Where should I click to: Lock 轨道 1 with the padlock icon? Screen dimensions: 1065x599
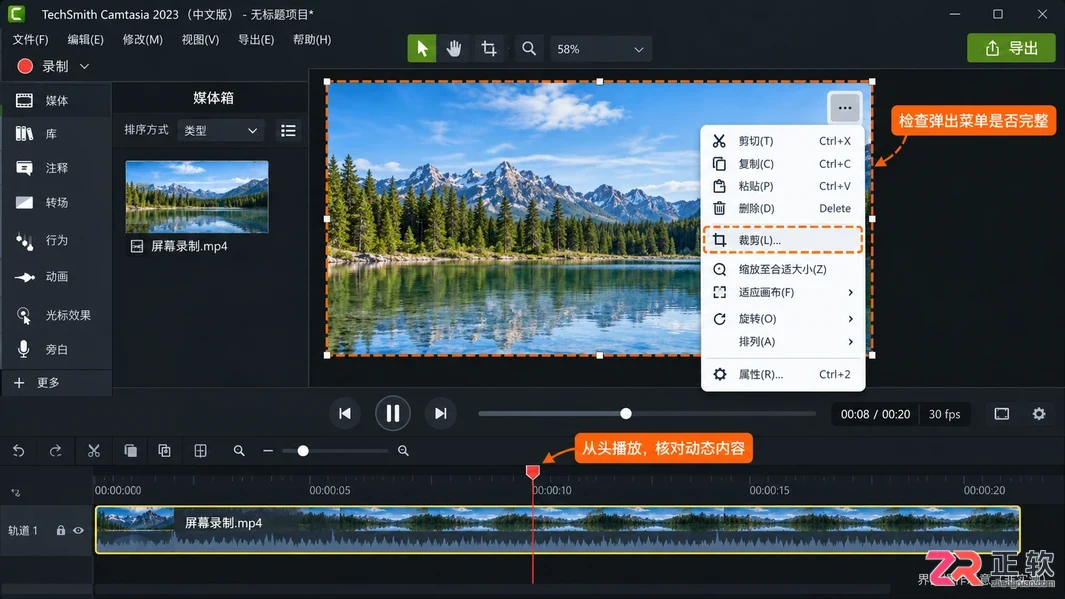coord(60,530)
